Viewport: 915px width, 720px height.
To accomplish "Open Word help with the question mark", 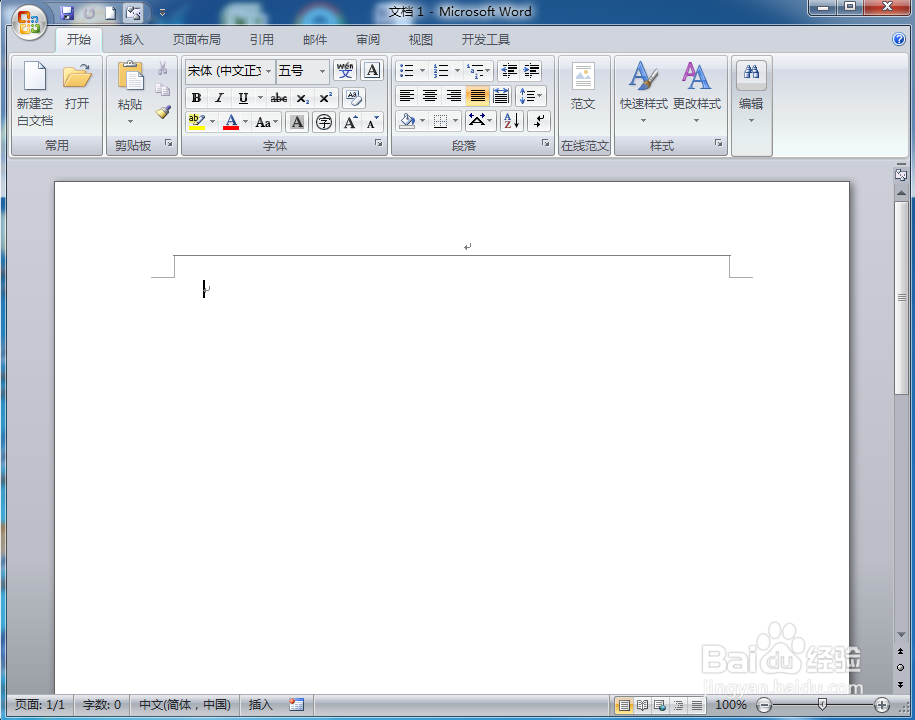I will pos(899,39).
